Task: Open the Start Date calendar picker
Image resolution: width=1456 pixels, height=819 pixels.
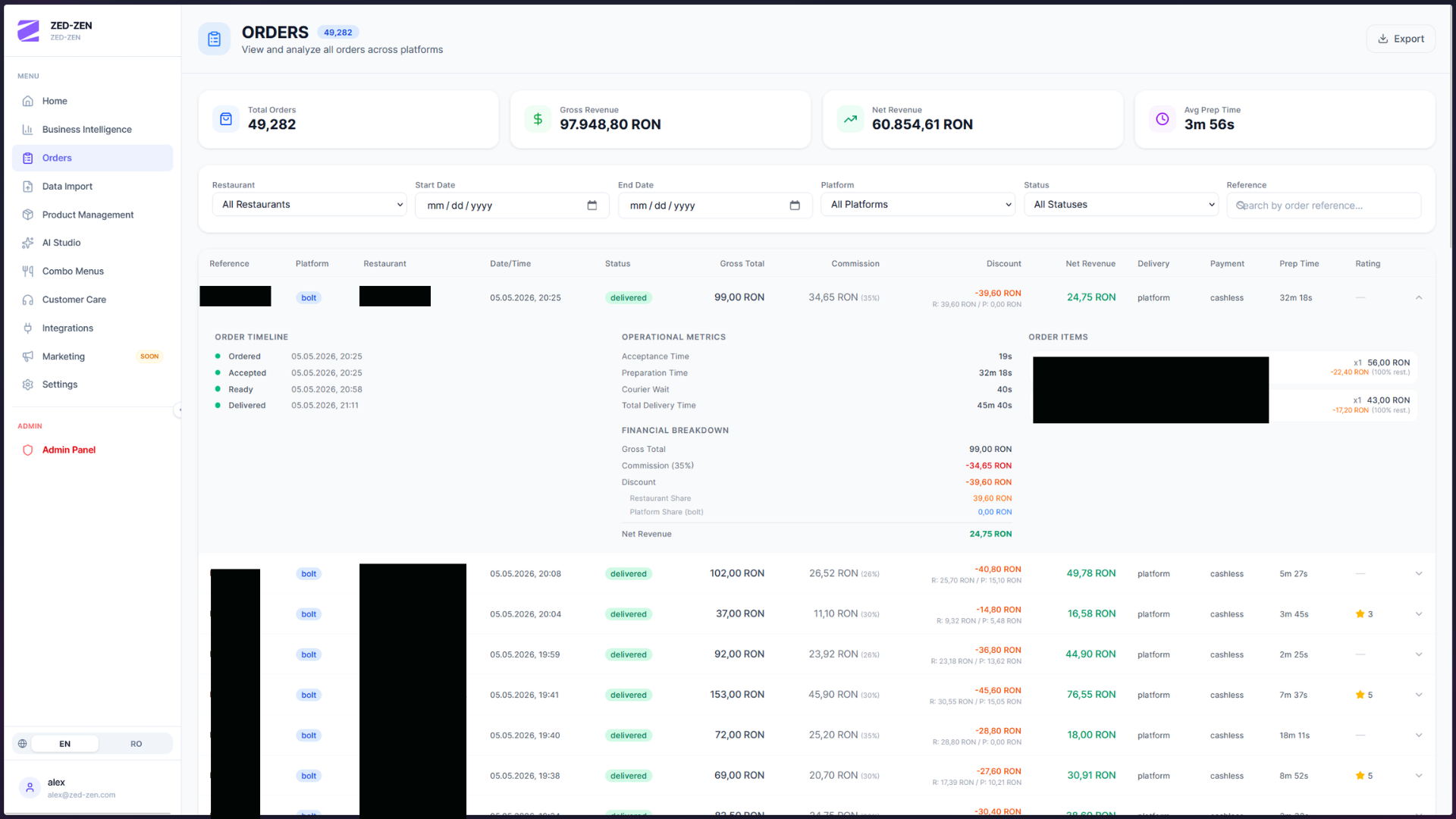Action: click(x=592, y=206)
